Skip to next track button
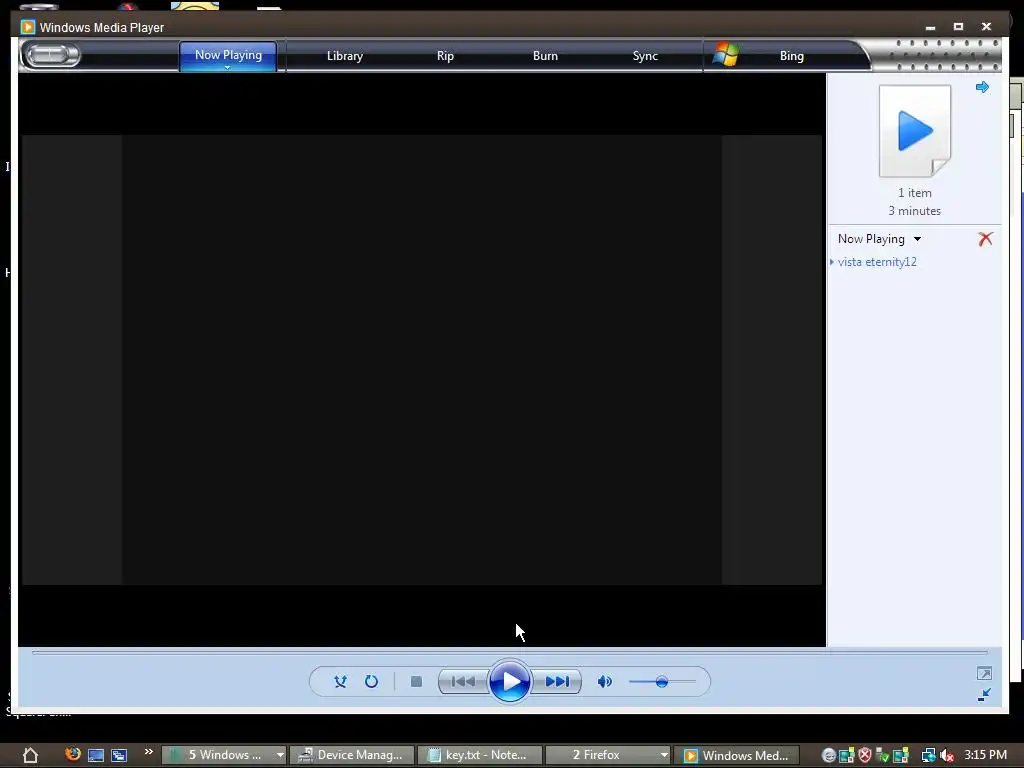Screen dimensions: 1024x768 pos(557,681)
